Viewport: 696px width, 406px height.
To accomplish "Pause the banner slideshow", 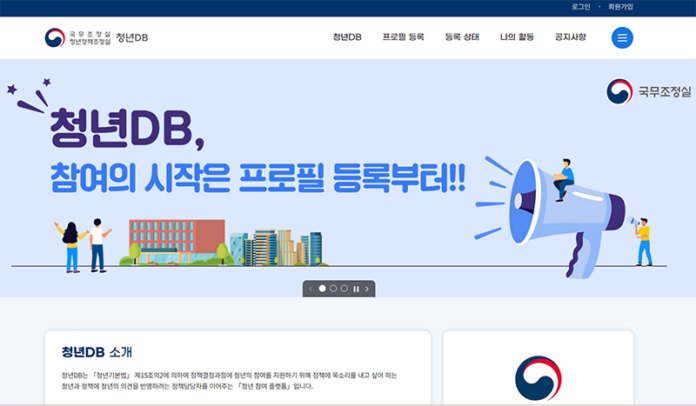I will pos(356,289).
